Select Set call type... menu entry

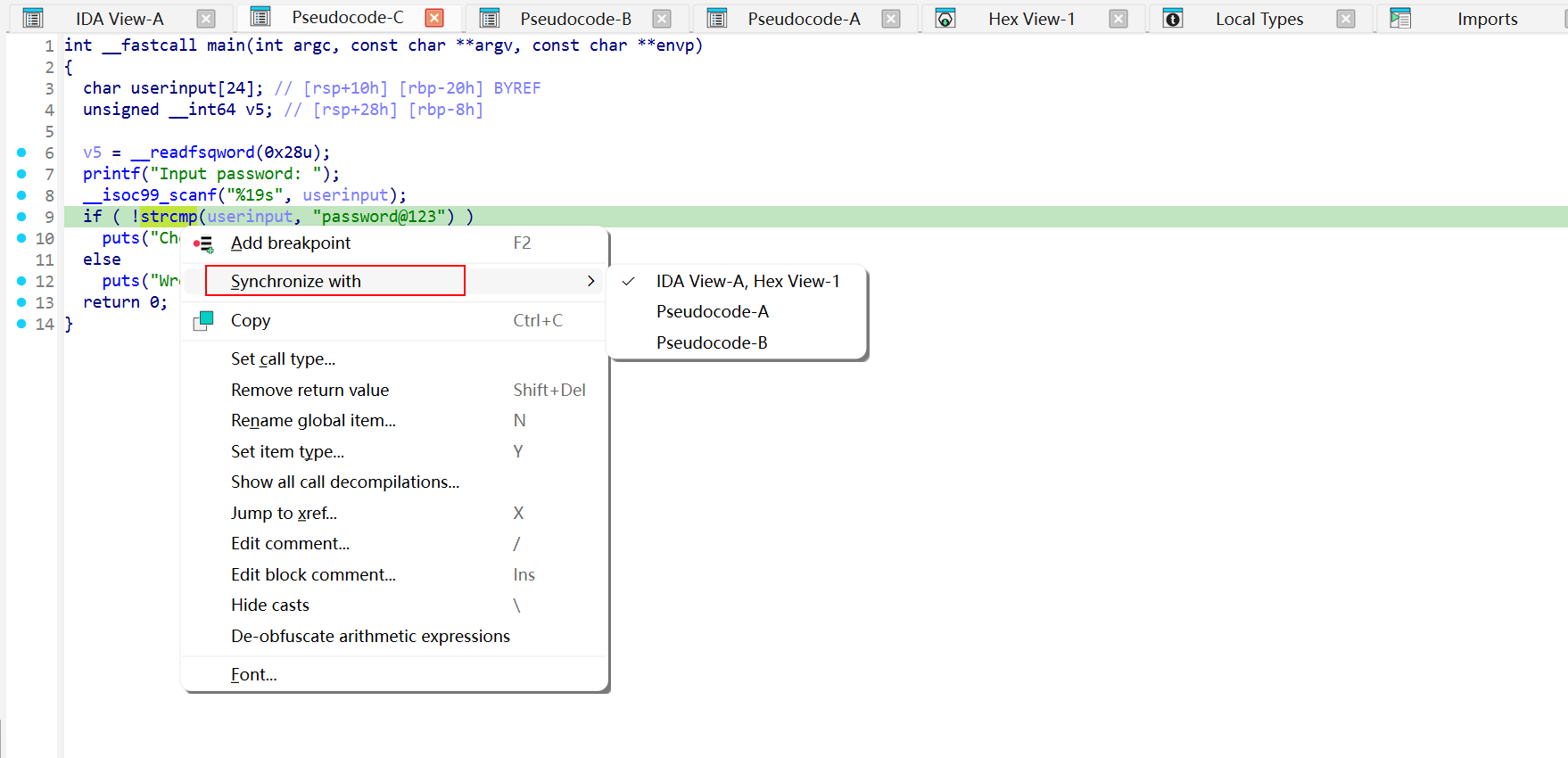click(395, 359)
